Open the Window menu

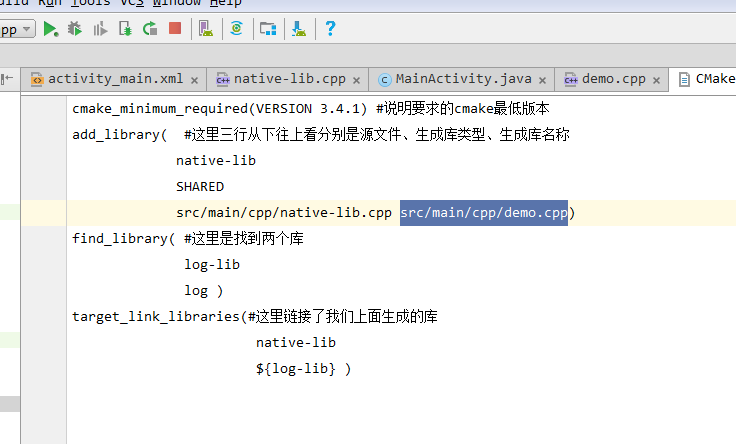click(x=176, y=3)
